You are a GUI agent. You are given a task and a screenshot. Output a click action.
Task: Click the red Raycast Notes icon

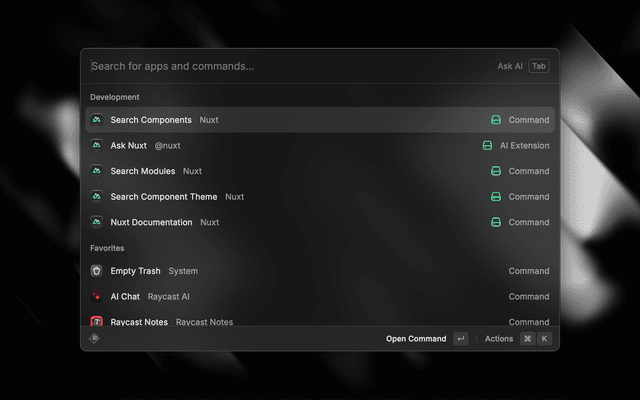(x=97, y=322)
